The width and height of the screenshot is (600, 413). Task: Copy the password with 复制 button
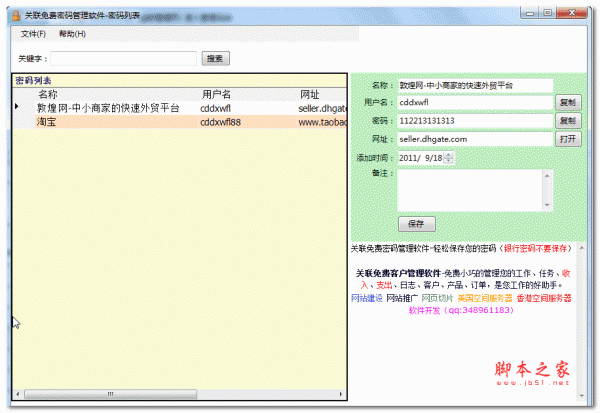[x=568, y=121]
